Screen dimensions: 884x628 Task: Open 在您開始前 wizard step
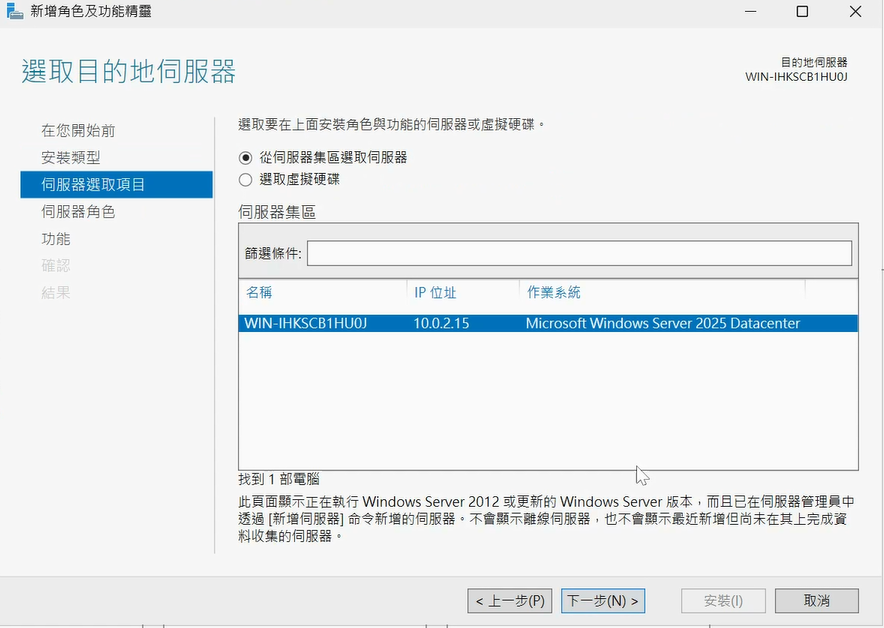78,131
